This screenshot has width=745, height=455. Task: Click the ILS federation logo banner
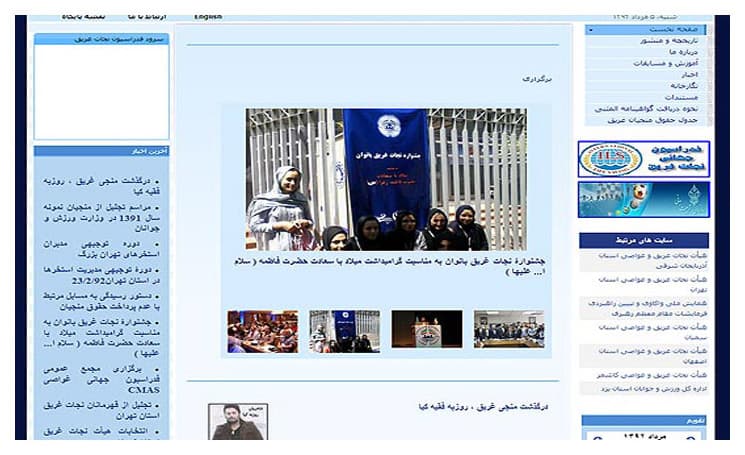coord(643,160)
